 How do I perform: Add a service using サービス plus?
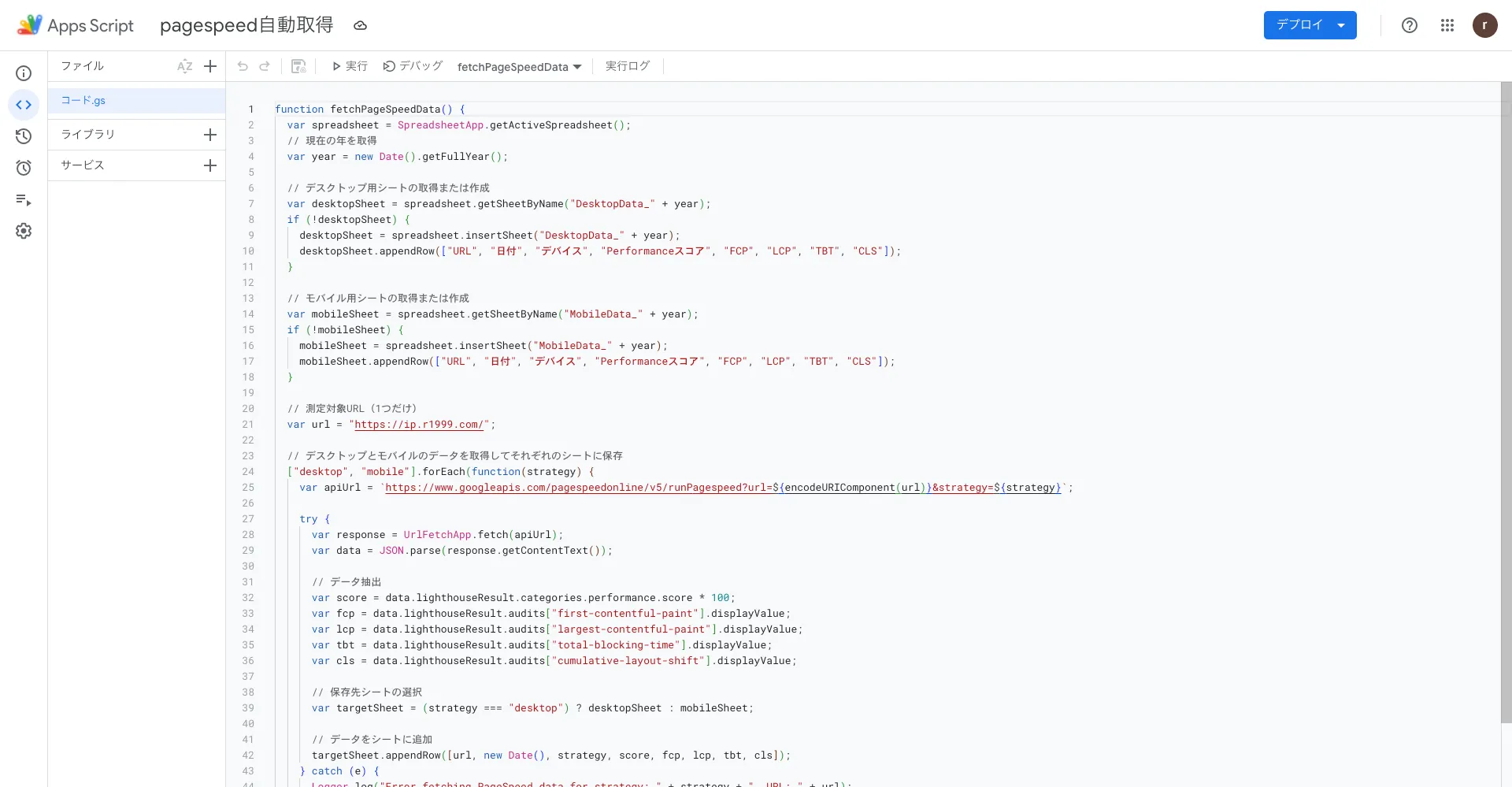(x=210, y=165)
